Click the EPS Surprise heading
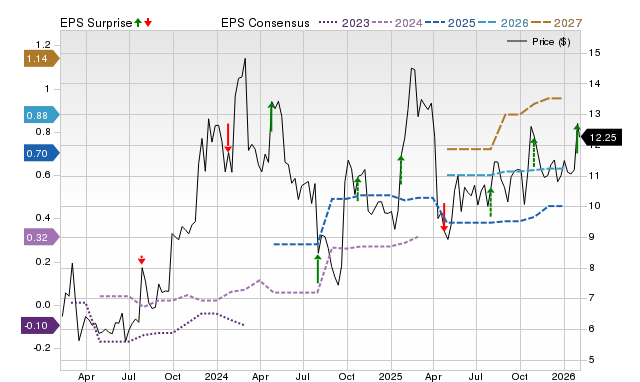Image resolution: width=640 pixels, height=382 pixels. [x=96, y=23]
